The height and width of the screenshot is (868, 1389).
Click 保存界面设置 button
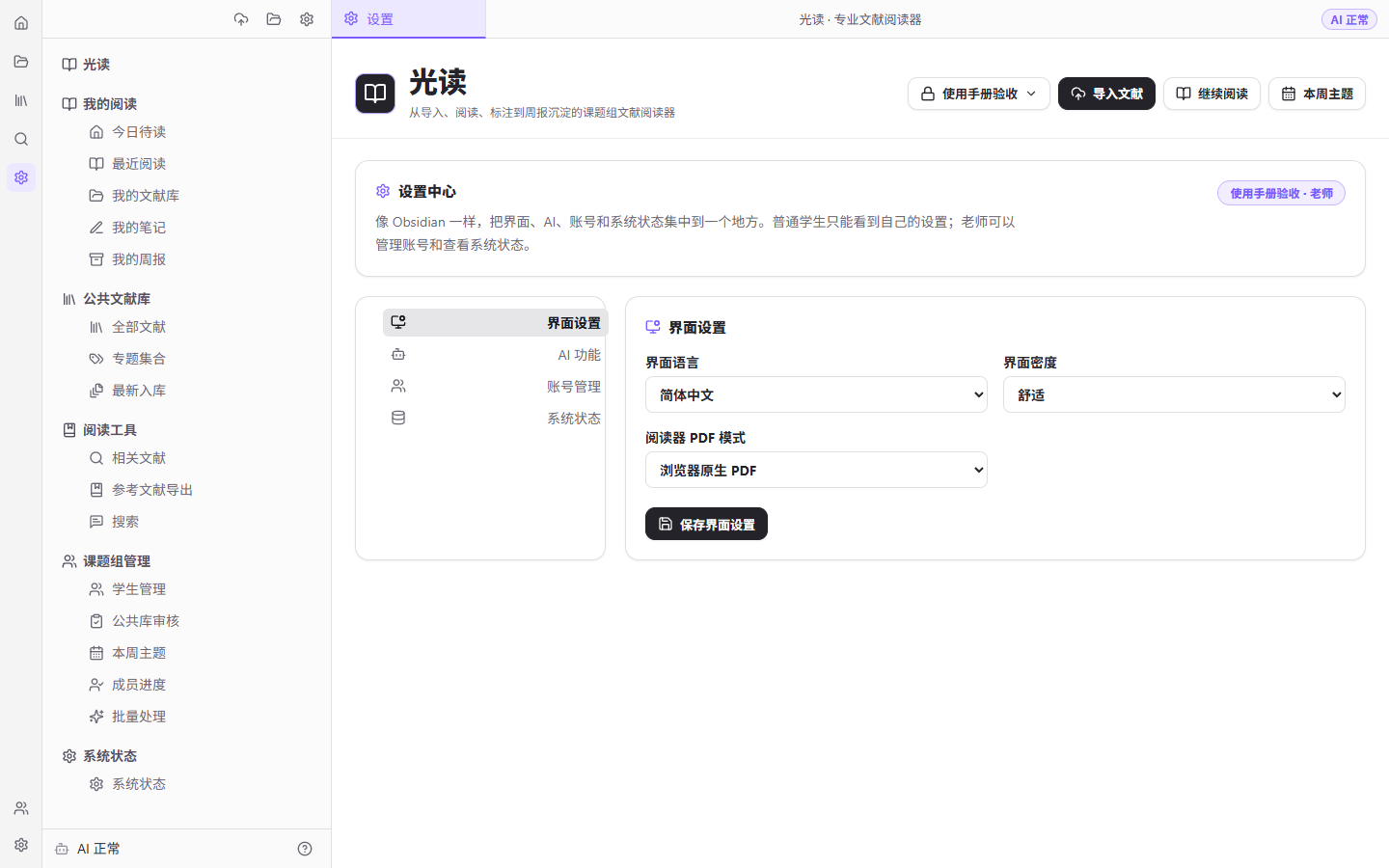[706, 524]
